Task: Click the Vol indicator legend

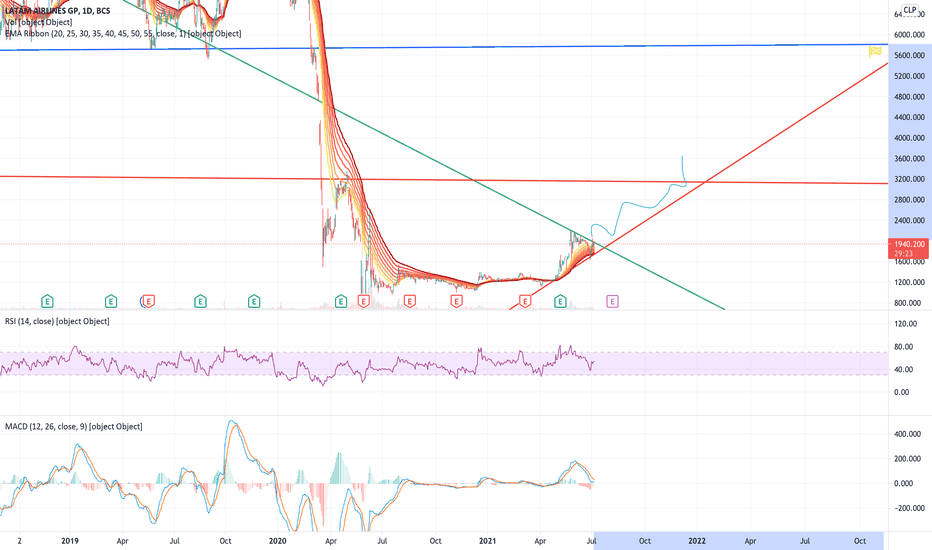Action: pyautogui.click(x=39, y=22)
